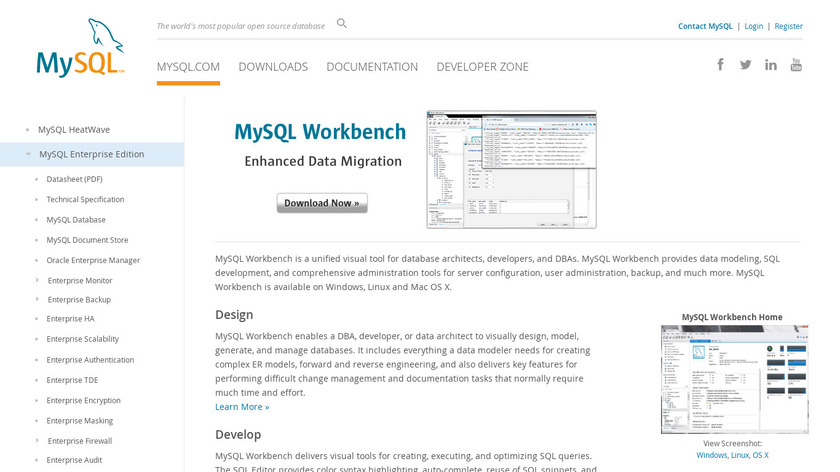Click the MySQL dolphin logo

pos(80,48)
